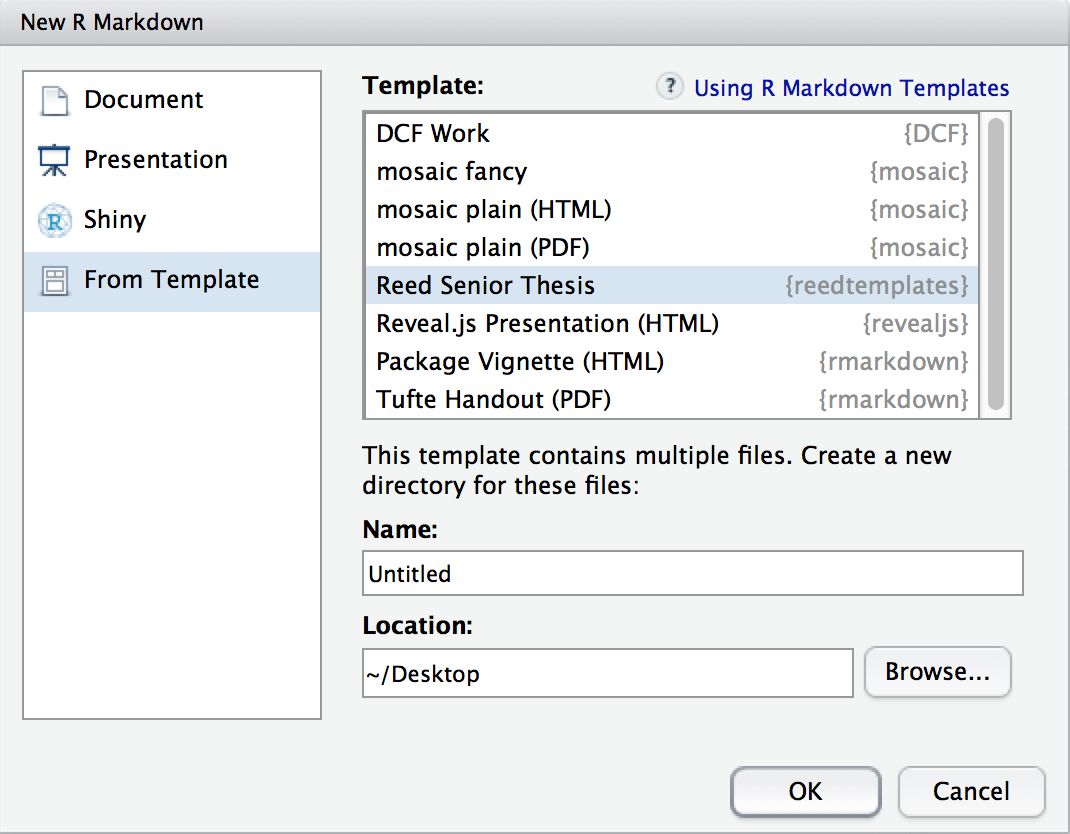
Task: Click the From Template layout icon
Action: [55, 281]
